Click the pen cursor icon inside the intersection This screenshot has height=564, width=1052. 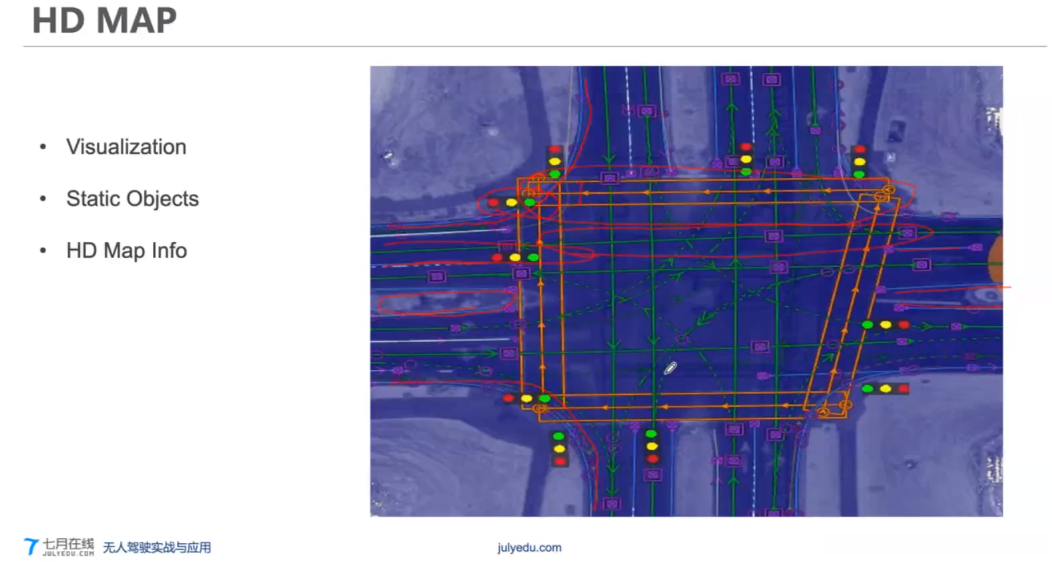point(670,368)
